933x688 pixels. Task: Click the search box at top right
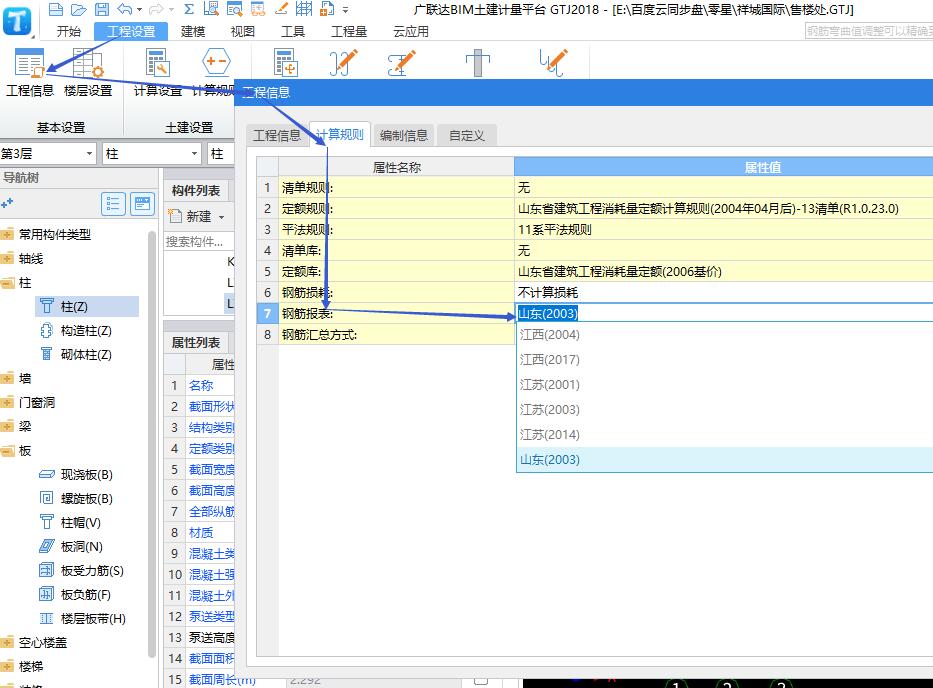[869, 31]
